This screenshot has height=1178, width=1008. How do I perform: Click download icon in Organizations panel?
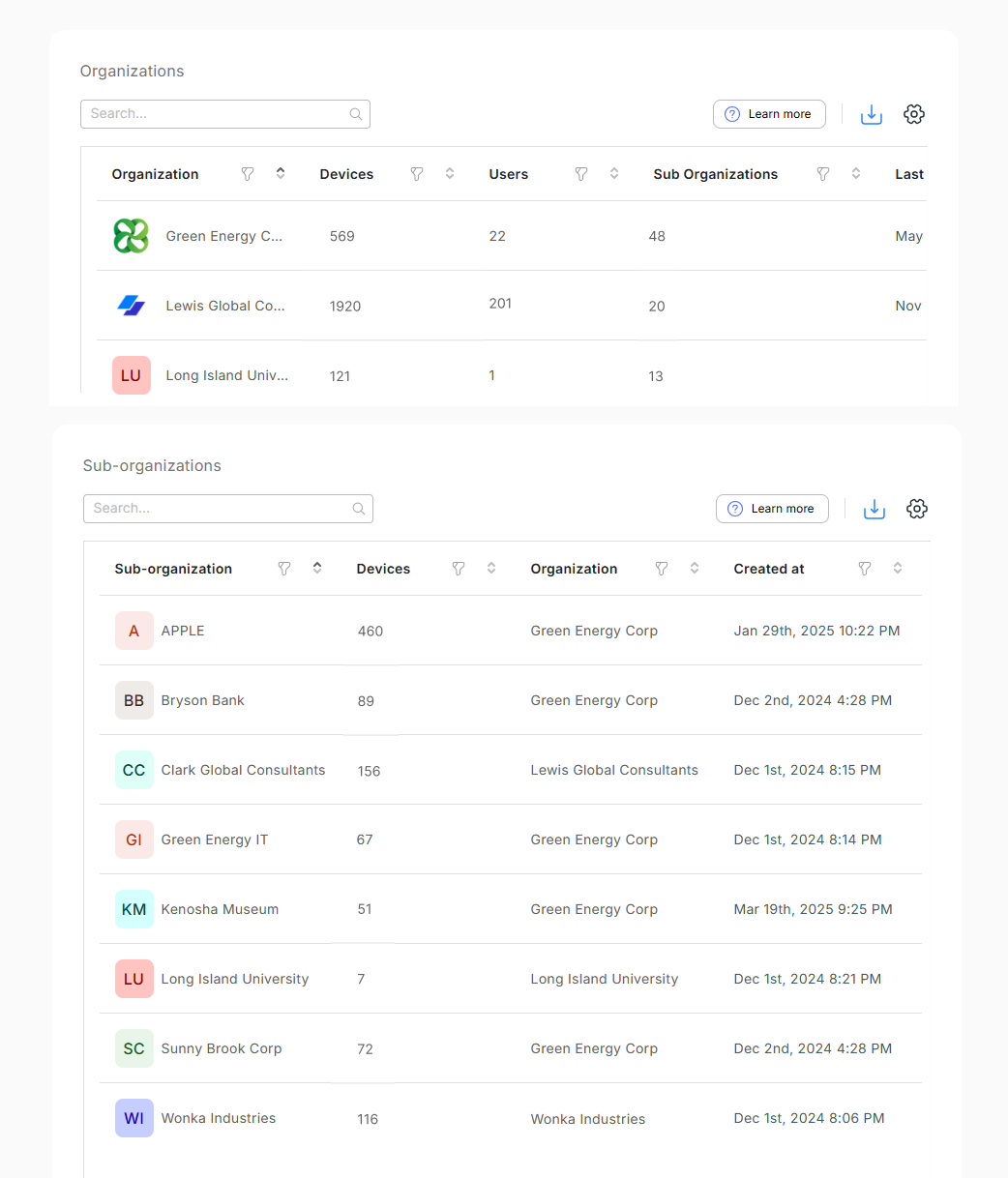pos(872,114)
